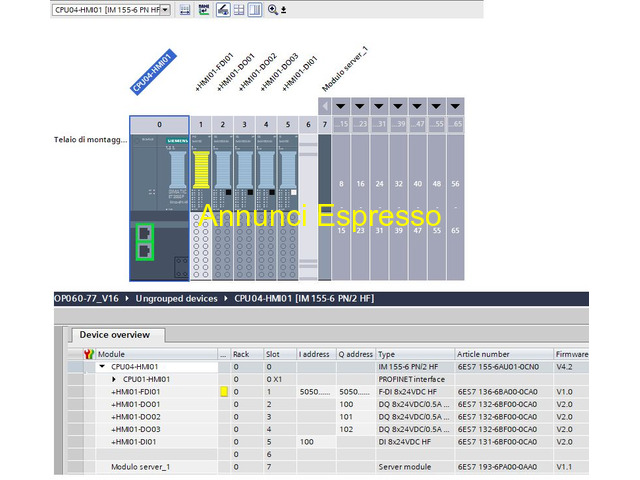The image size is (640, 480).
Task: Sort by the Rack column header
Action: (x=247, y=354)
